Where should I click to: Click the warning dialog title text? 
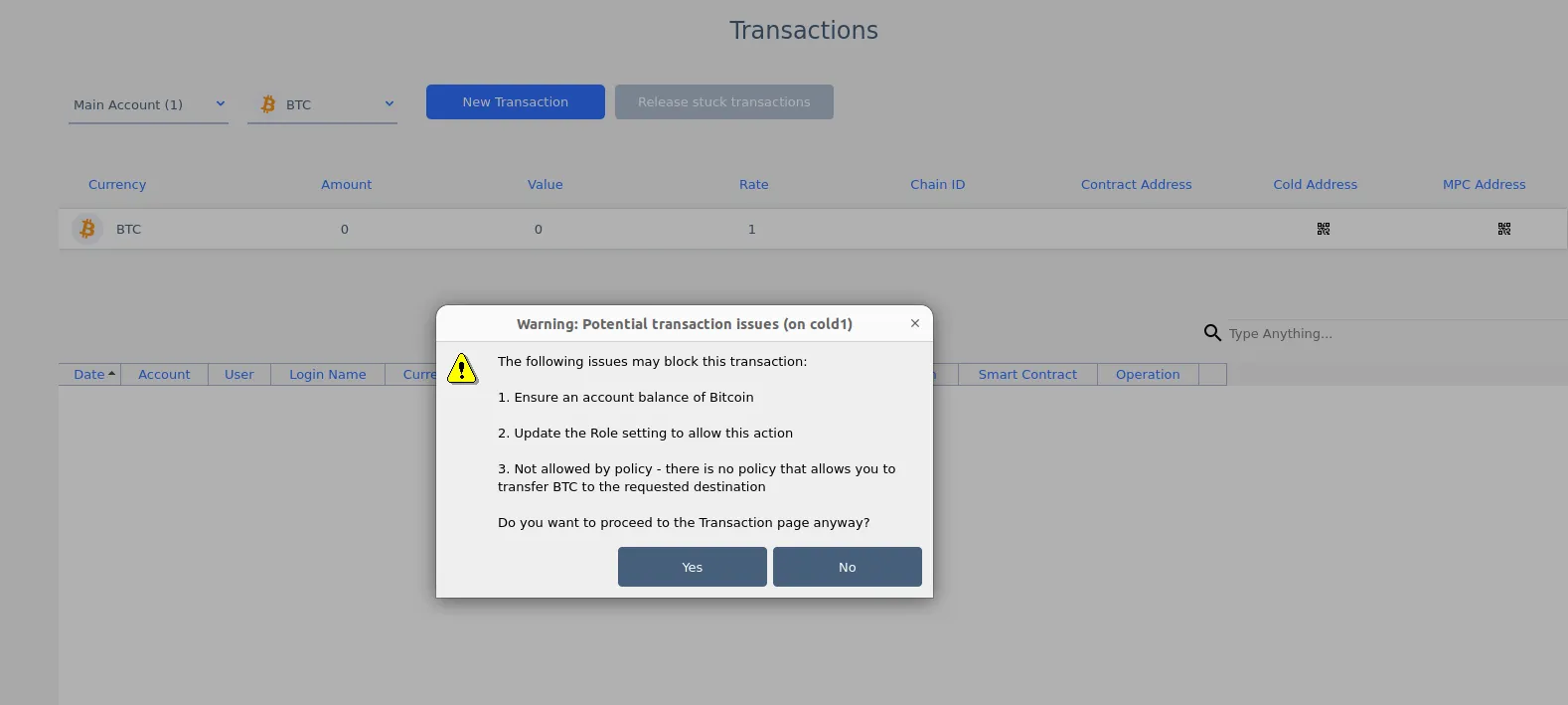click(685, 324)
